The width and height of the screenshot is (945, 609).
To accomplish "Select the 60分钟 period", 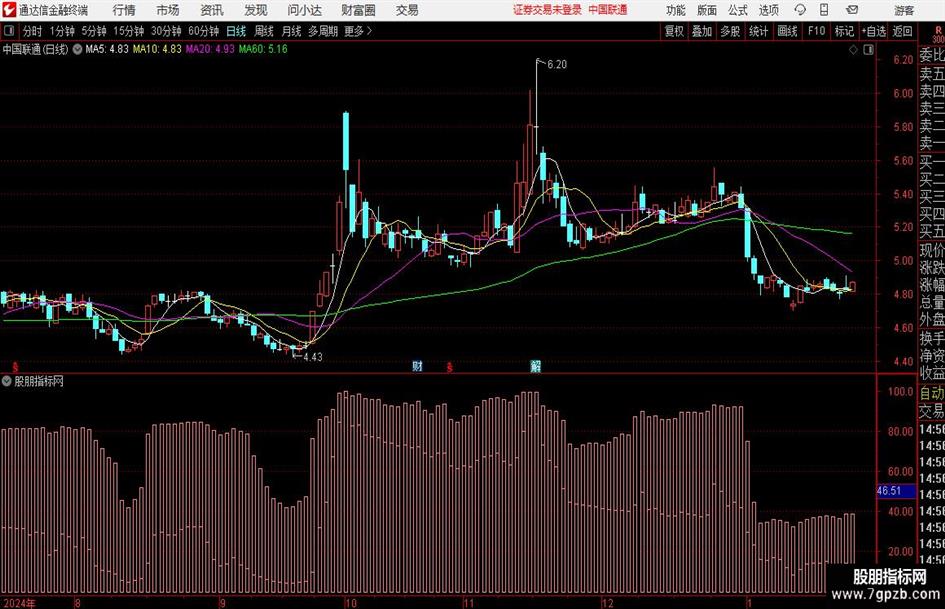I will [203, 31].
